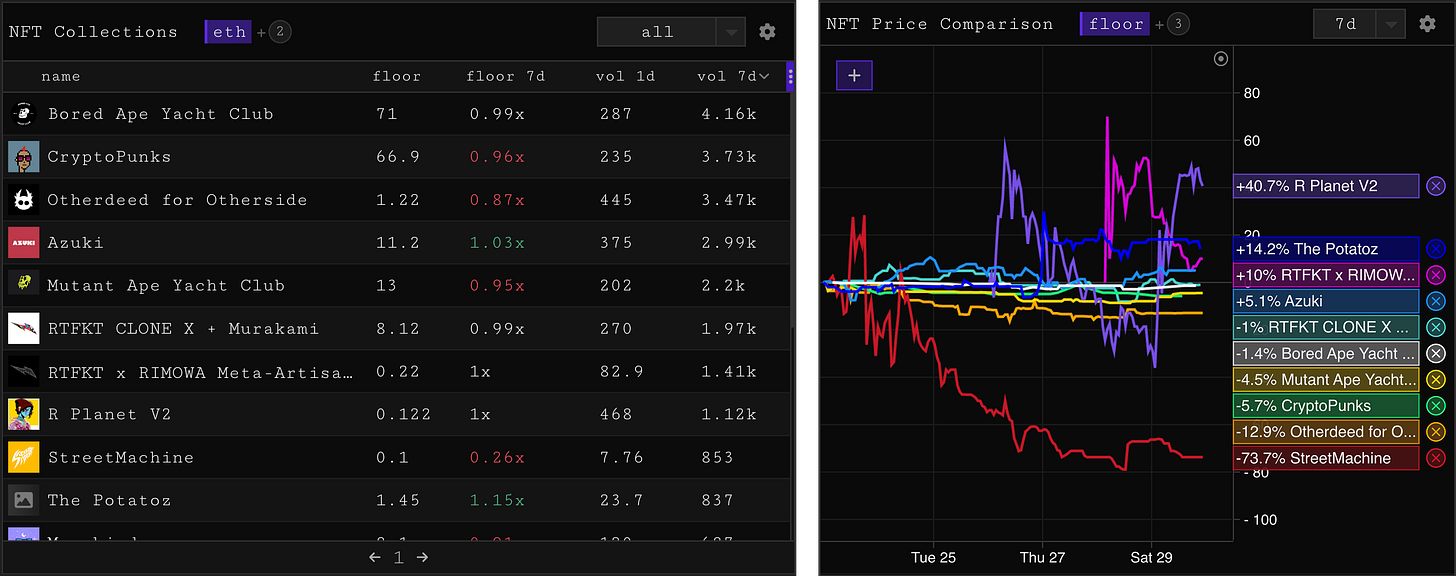This screenshot has width=1456, height=576.
Task: Remove CryptoPunks series from chart
Action: [x=1436, y=406]
